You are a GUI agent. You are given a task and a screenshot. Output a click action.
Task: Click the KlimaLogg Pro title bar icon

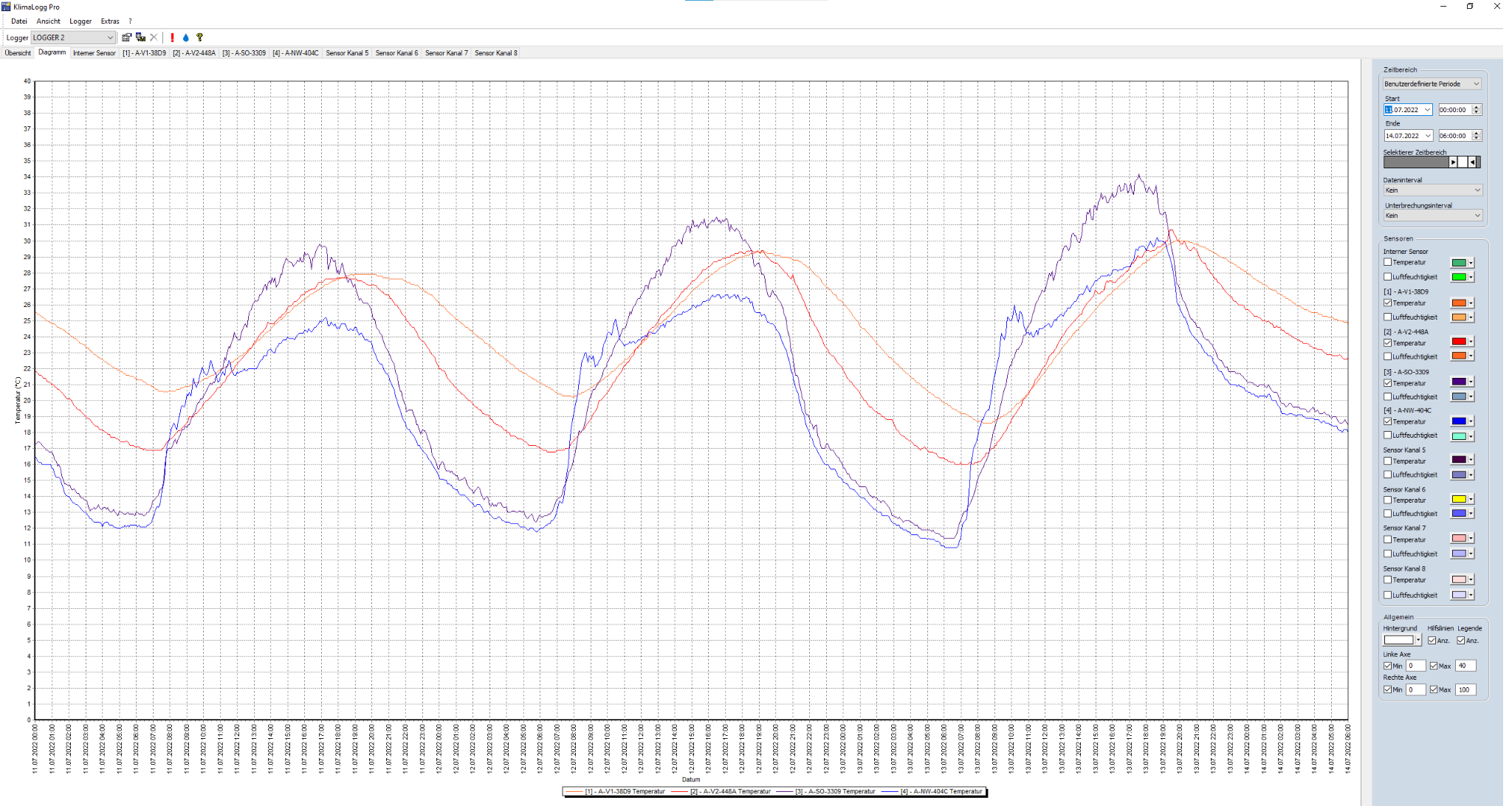(6, 7)
